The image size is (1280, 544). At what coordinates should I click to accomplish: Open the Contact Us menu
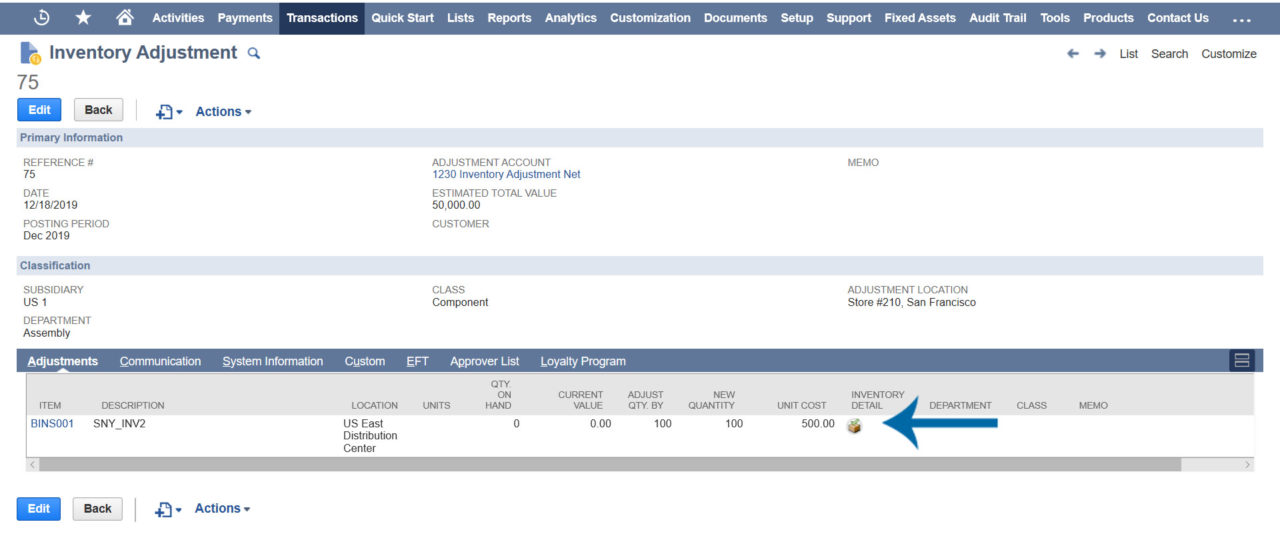tap(1178, 17)
